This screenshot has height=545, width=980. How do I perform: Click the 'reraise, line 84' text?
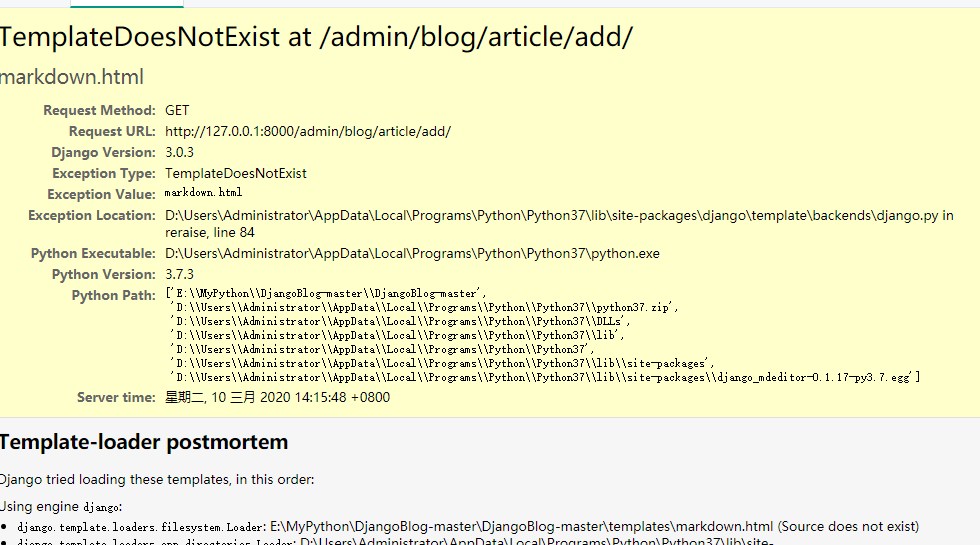tap(210, 232)
